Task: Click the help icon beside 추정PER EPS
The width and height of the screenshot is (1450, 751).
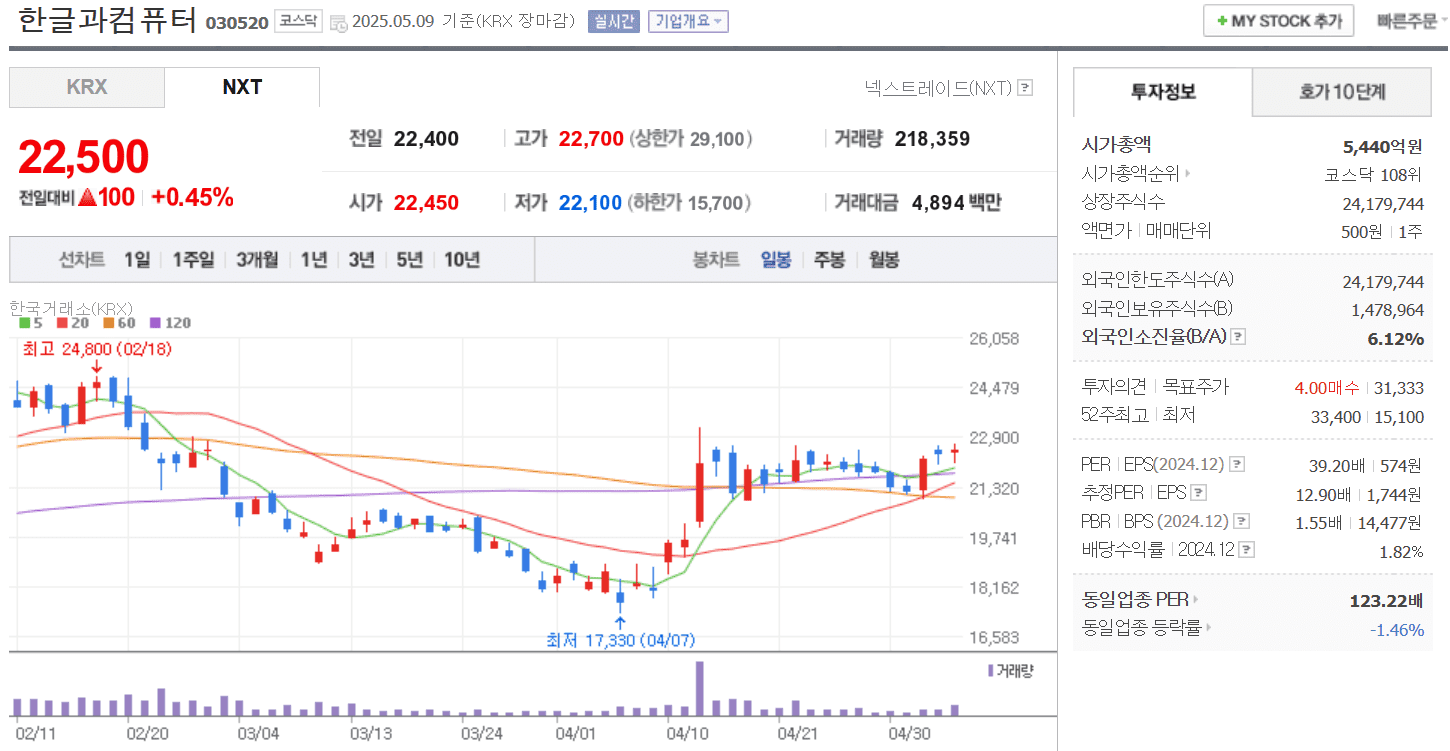Action: click(1199, 492)
